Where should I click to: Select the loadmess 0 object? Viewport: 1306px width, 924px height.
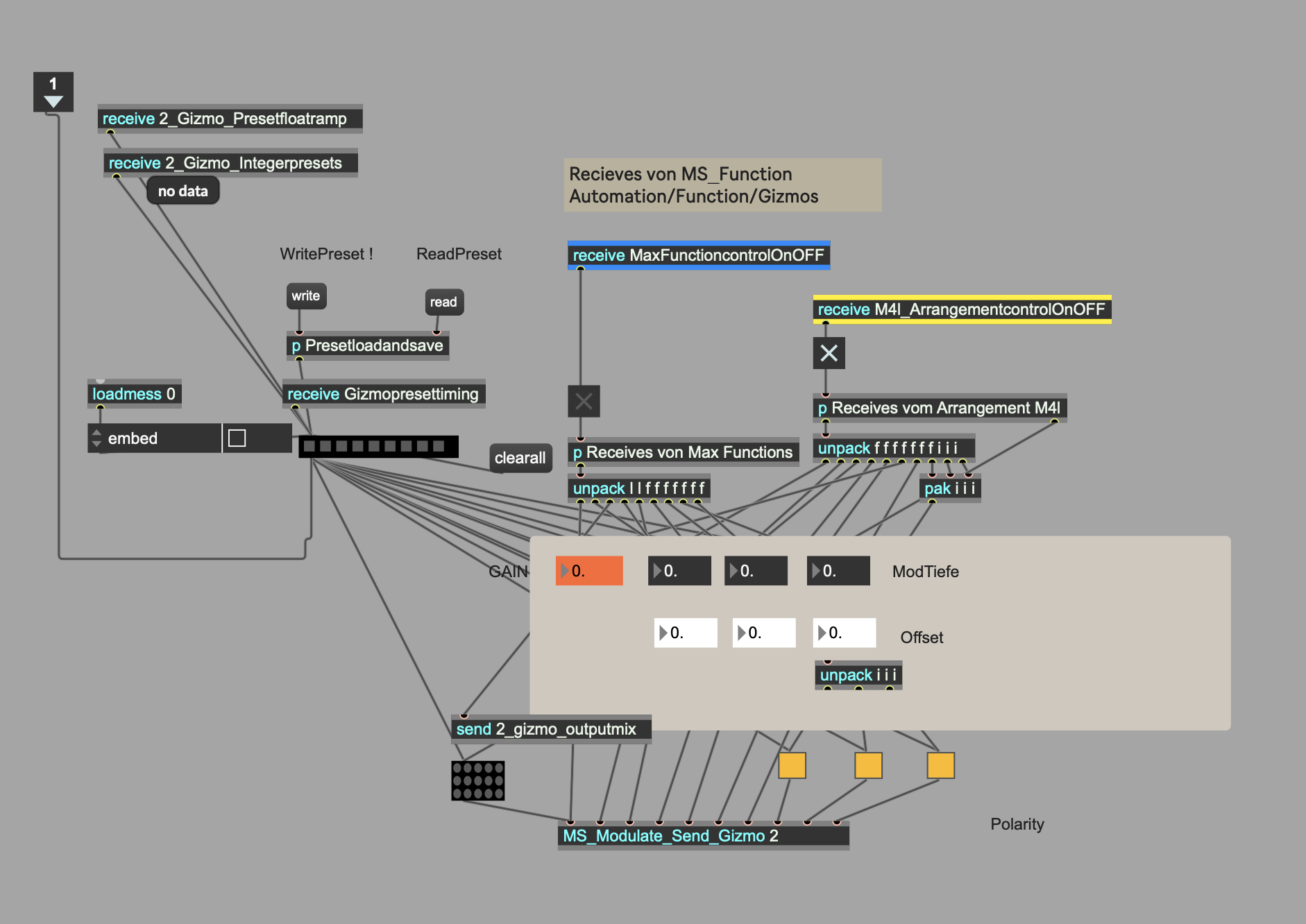135,394
